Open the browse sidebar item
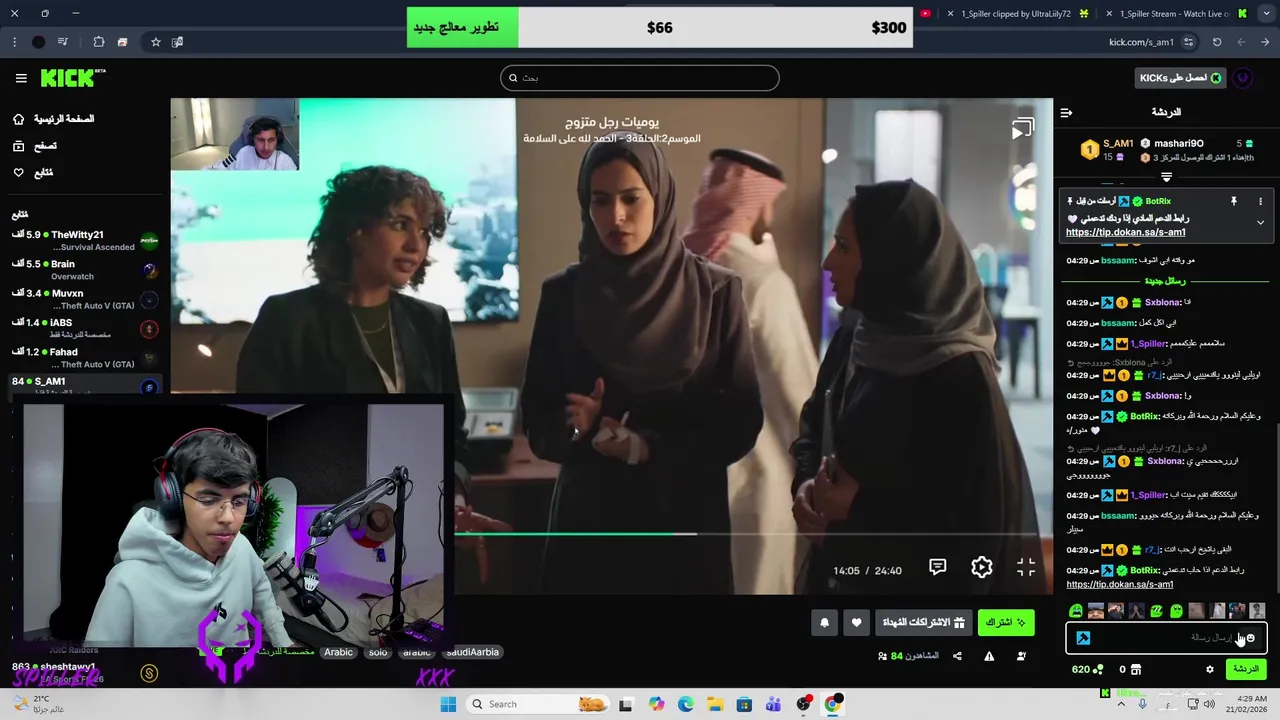Image resolution: width=1280 pixels, height=720 pixels. pos(35,146)
